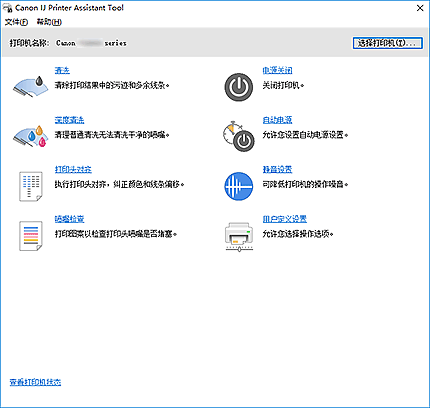Click the Power Off (电源关闭) icon

point(239,87)
